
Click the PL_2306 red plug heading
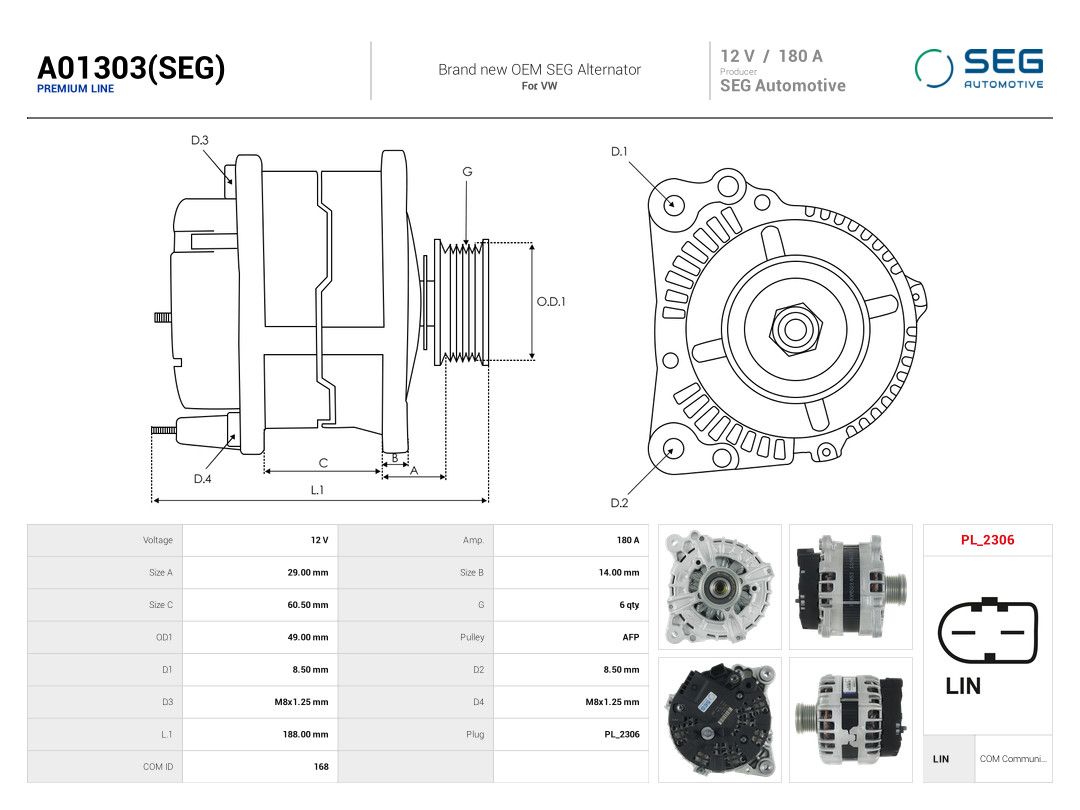pos(987,540)
